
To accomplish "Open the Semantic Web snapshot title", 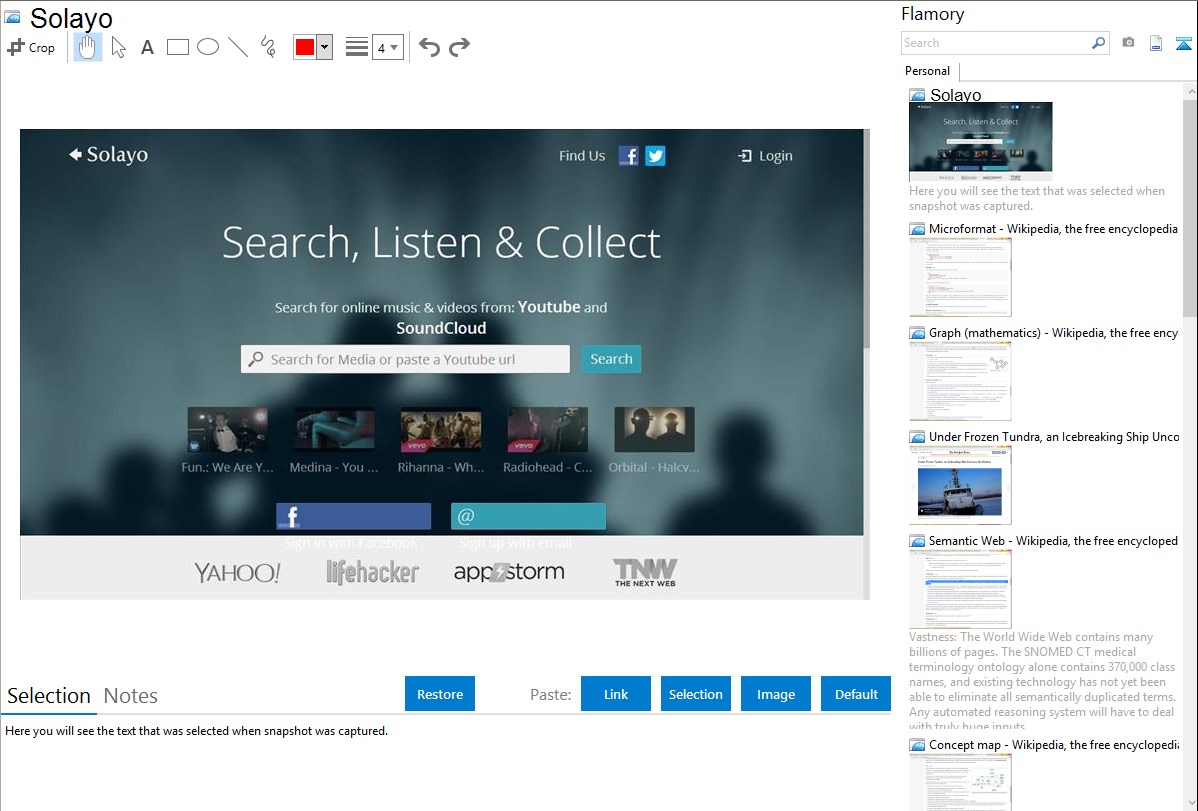I will [1053, 540].
